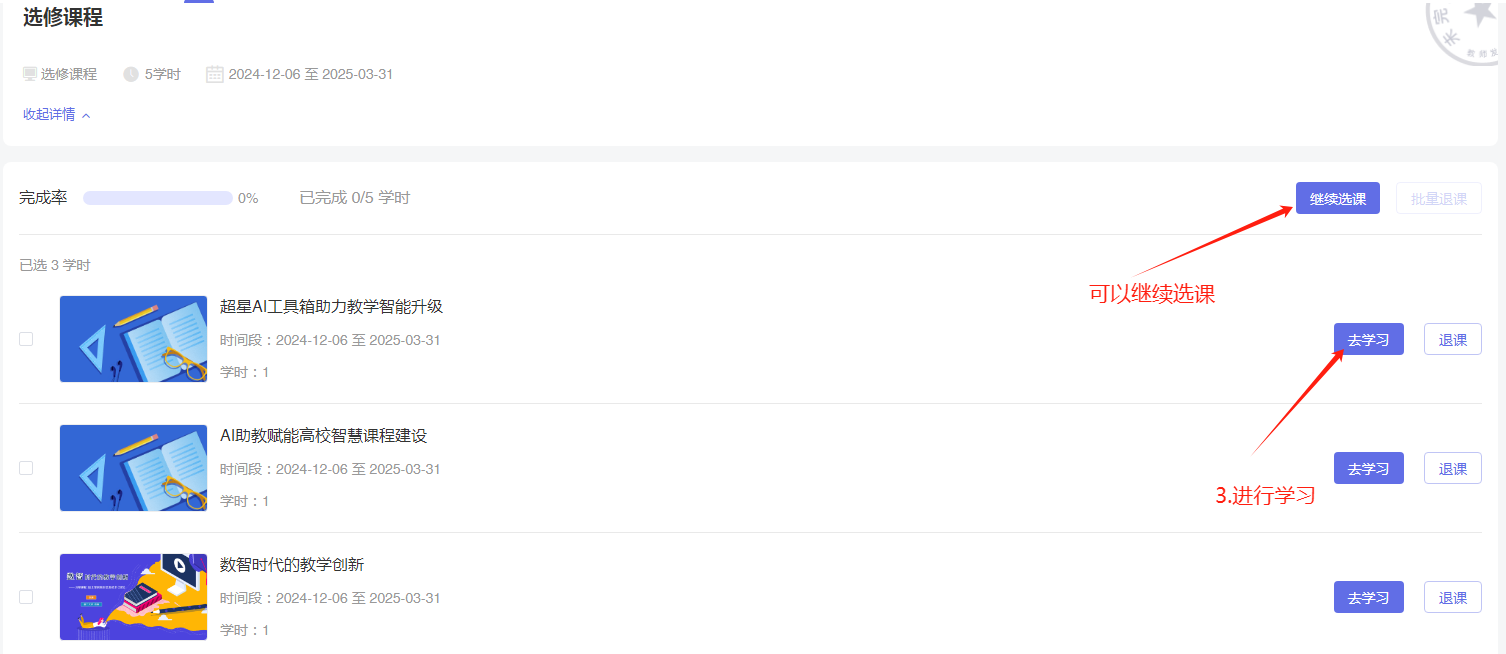Click the calendar icon beside date range
This screenshot has height=654, width=1506.
click(215, 74)
